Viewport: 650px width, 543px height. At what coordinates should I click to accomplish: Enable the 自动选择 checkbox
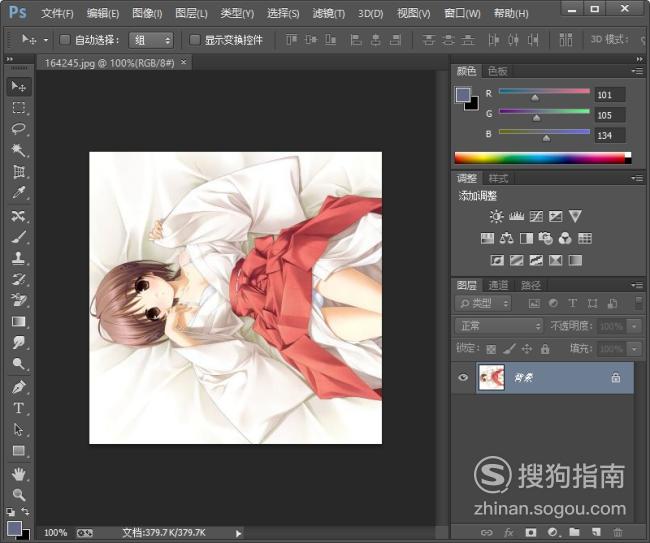click(x=65, y=40)
